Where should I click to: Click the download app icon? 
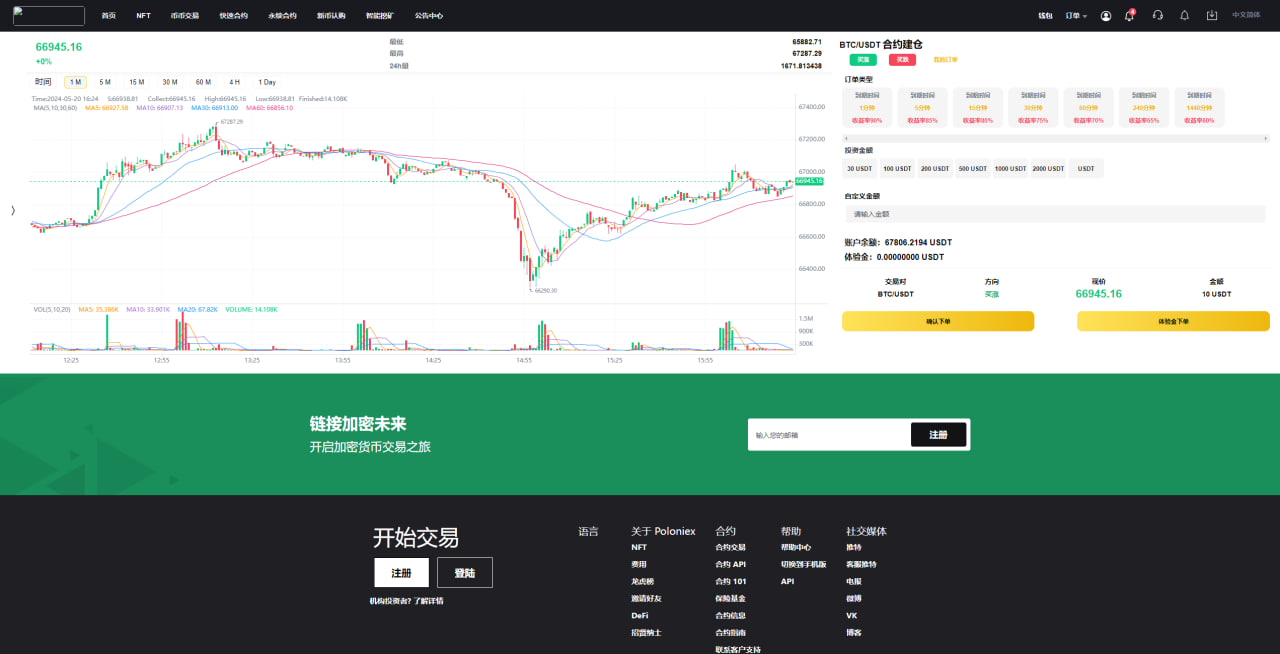1212,16
